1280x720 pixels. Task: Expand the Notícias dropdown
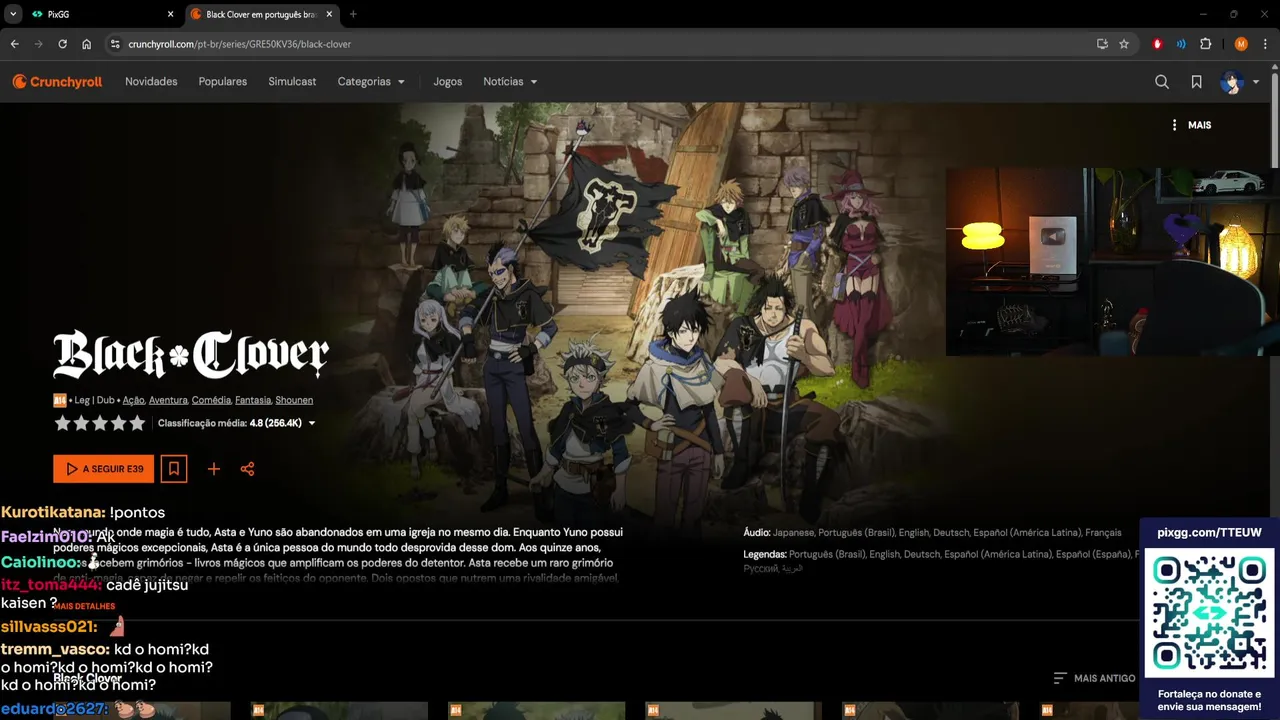point(510,82)
